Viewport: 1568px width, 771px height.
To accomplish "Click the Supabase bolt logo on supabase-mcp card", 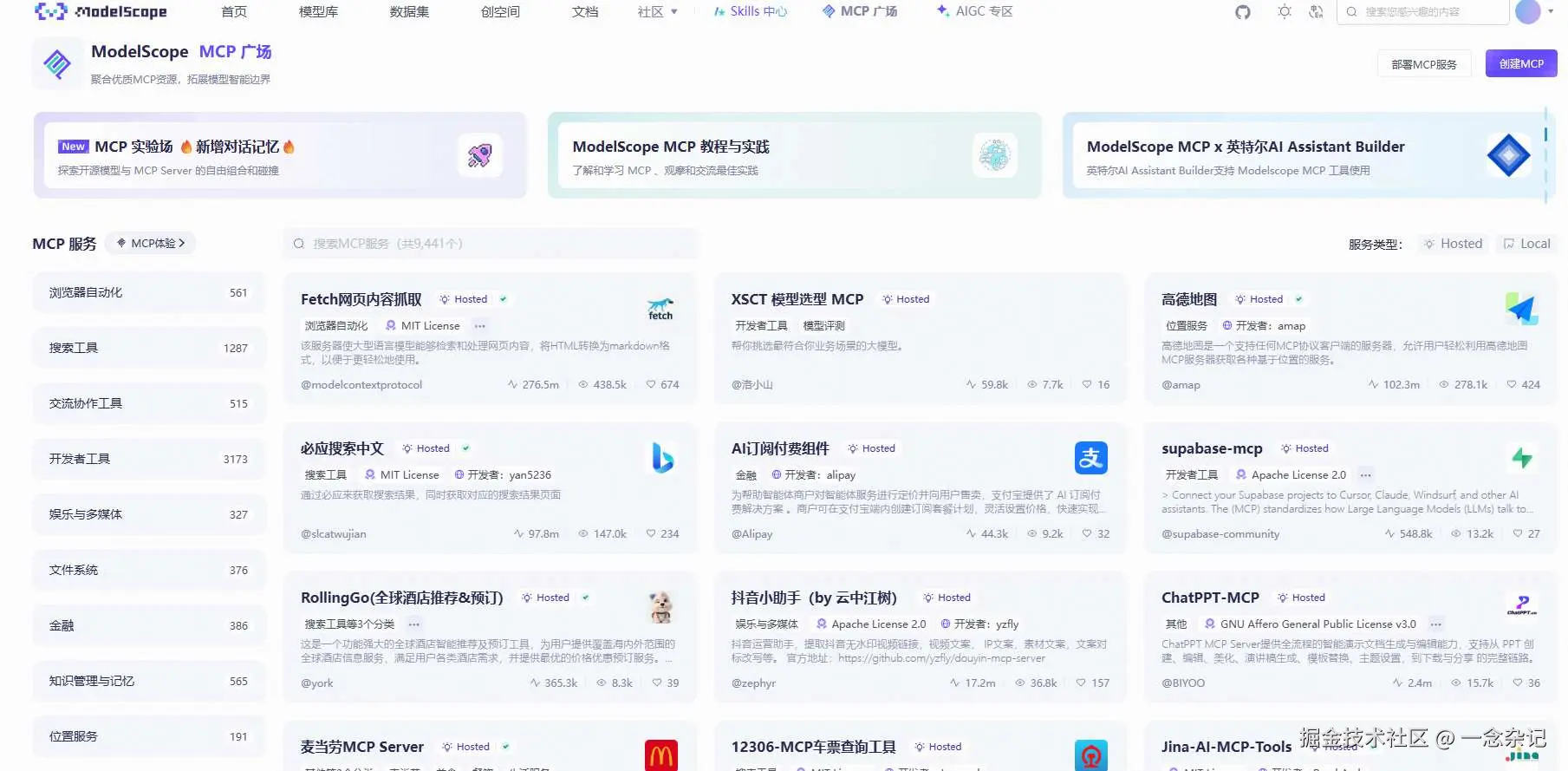I will pyautogui.click(x=1522, y=458).
